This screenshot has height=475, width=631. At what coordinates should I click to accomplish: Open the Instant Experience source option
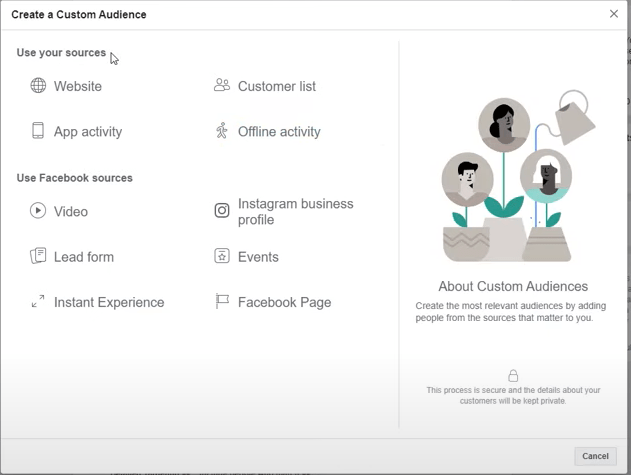click(109, 302)
